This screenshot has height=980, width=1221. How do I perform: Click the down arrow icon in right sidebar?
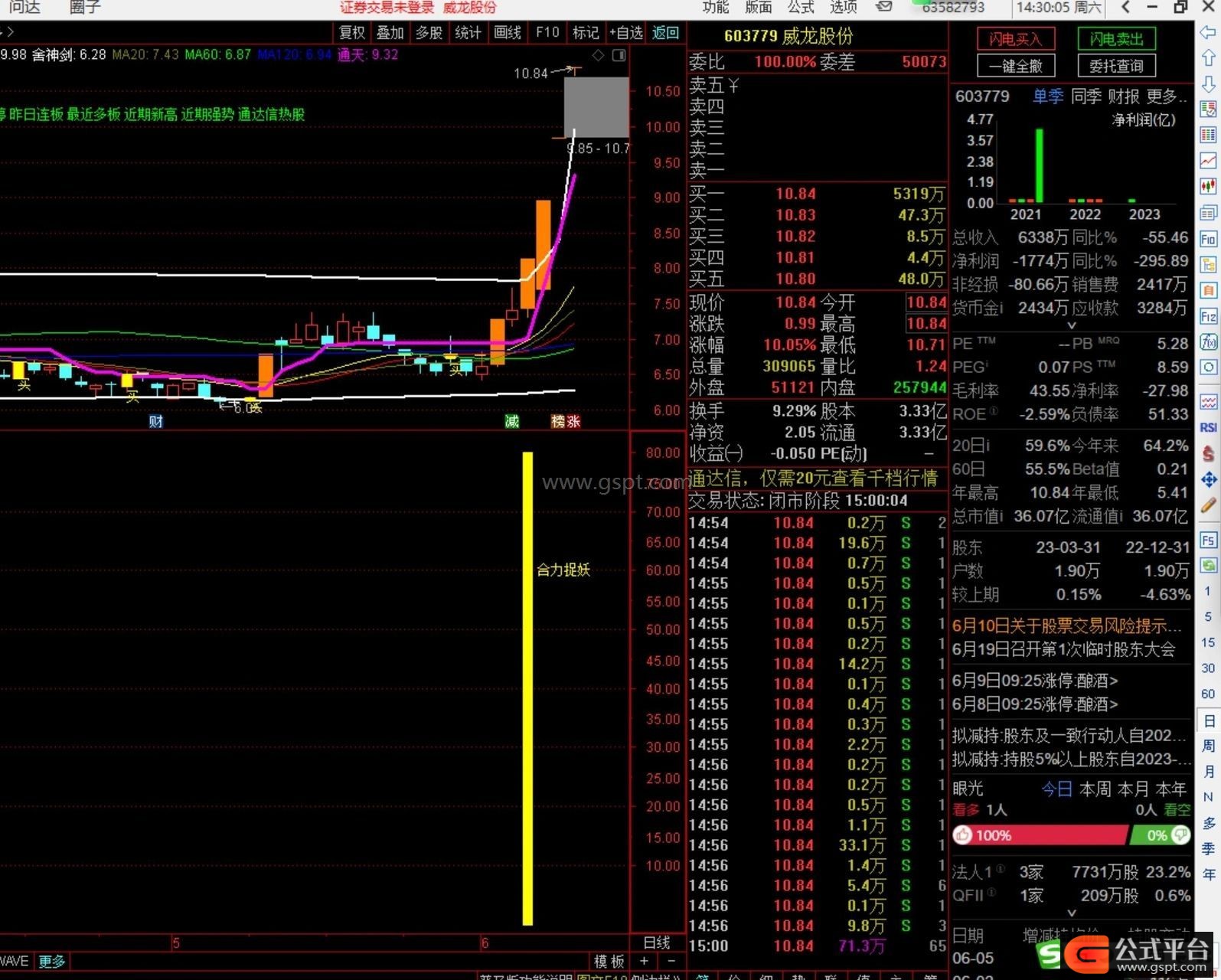coord(1208,83)
